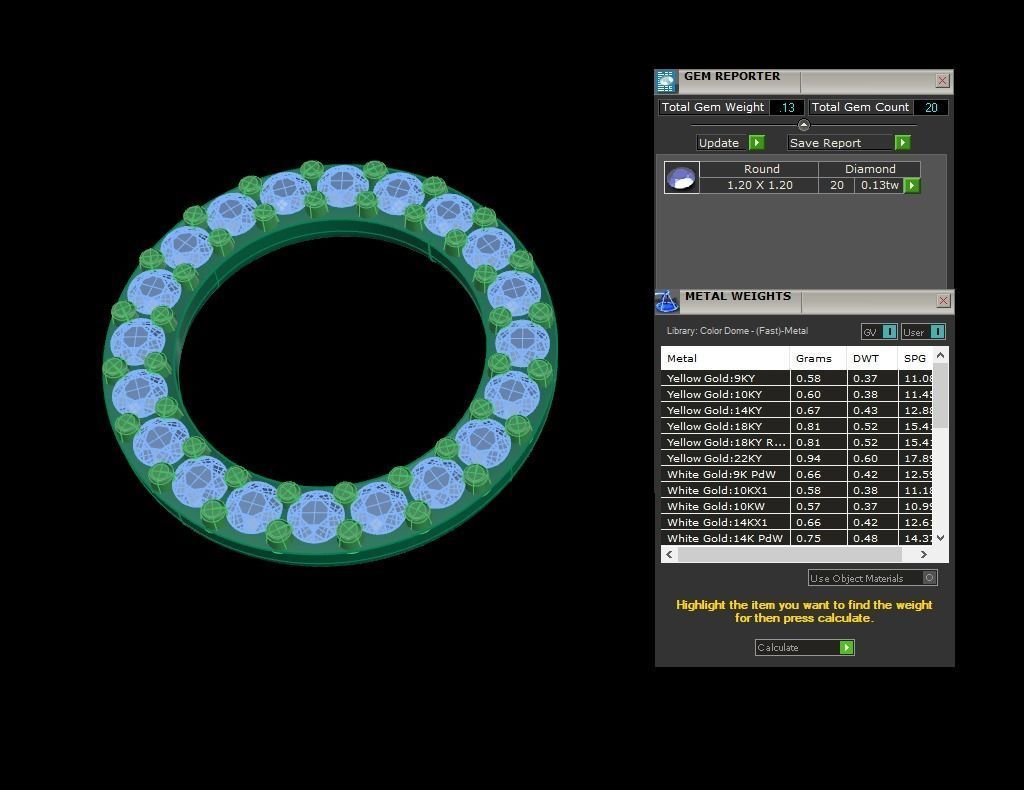The height and width of the screenshot is (790, 1024).
Task: Select the Yellow Gold:10KY row
Action: 797,394
